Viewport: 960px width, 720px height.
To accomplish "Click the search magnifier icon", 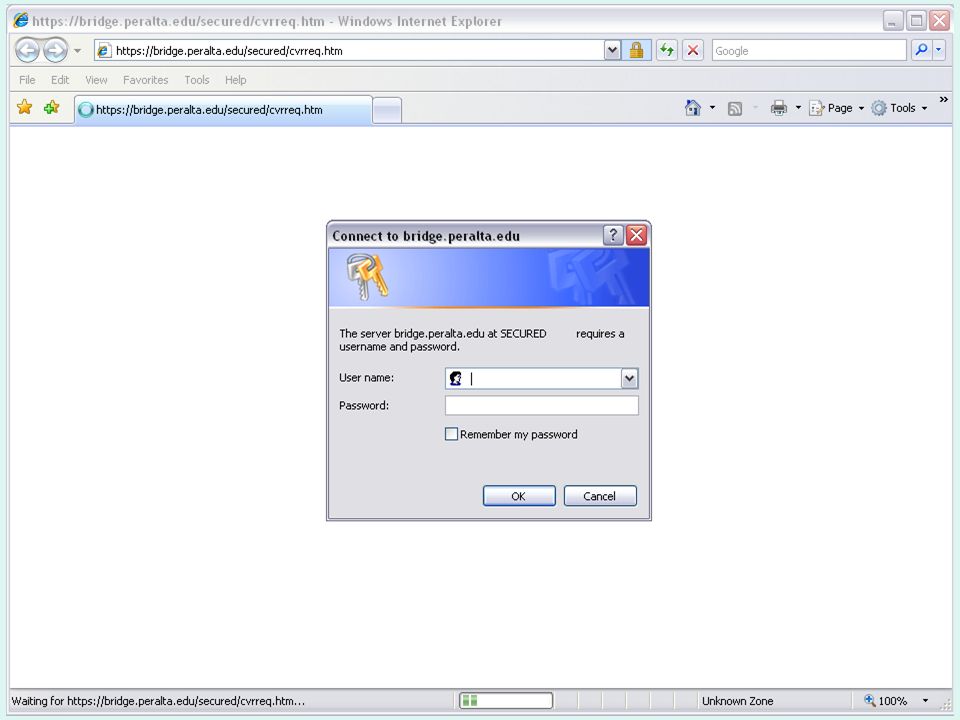I will pyautogui.click(x=921, y=50).
